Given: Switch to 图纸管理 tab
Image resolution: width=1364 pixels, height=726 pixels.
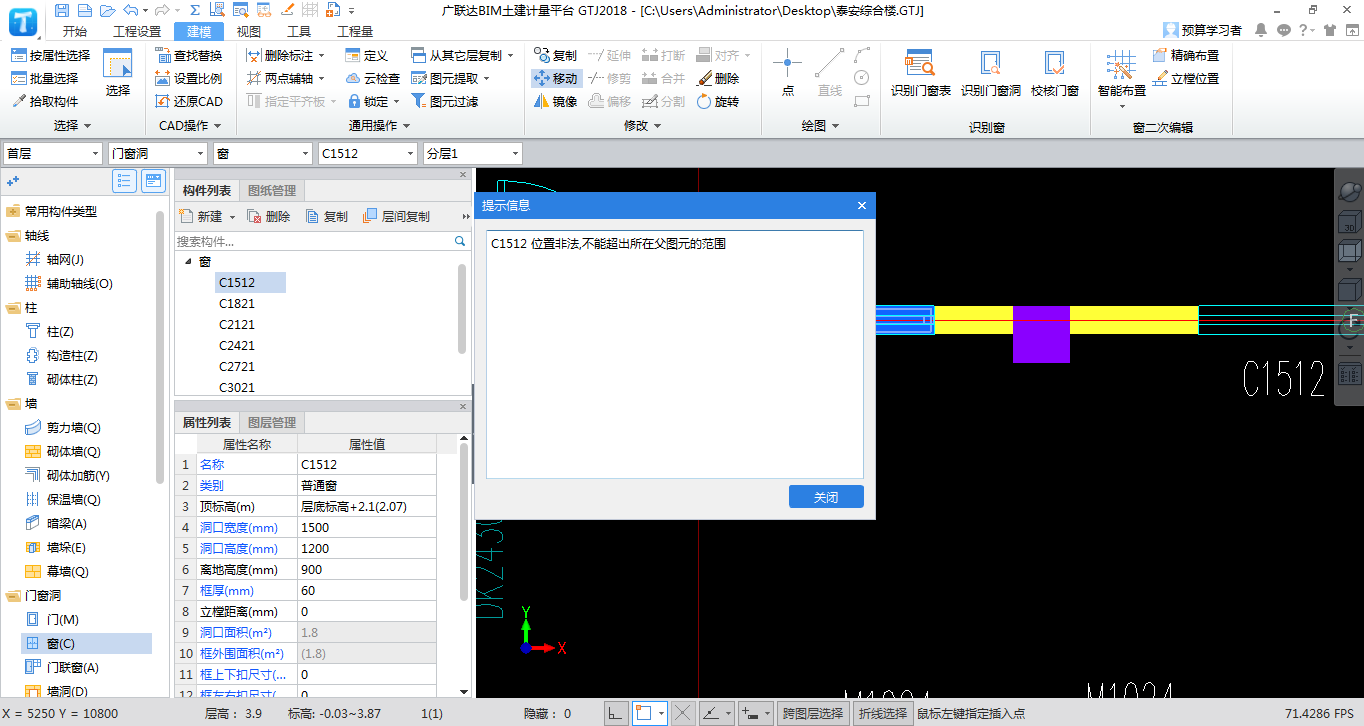Looking at the screenshot, I should point(272,191).
